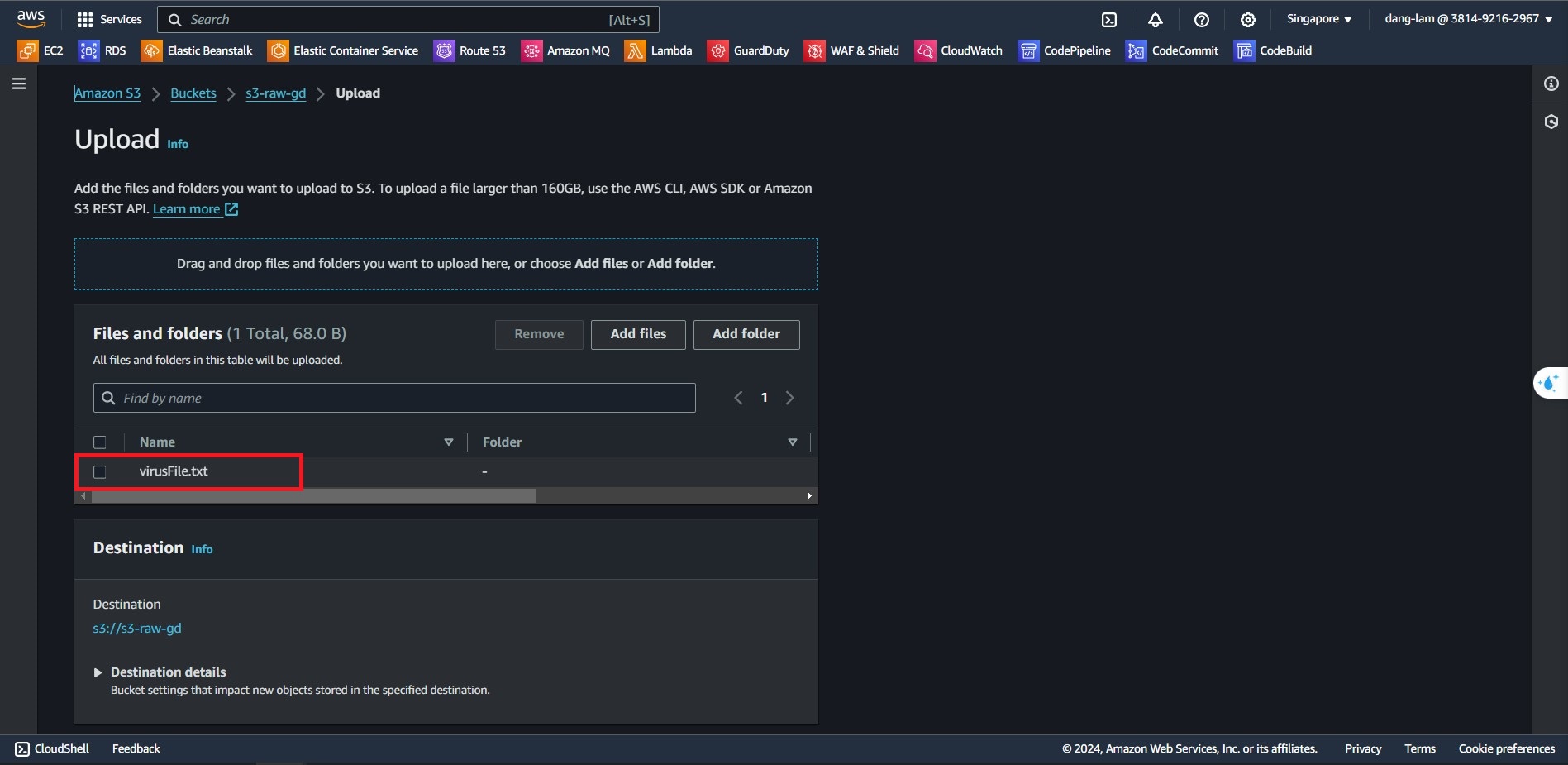Screen dimensions: 1568x765
Task: Open the account menu dang-lam dropdown
Action: pos(1467,19)
